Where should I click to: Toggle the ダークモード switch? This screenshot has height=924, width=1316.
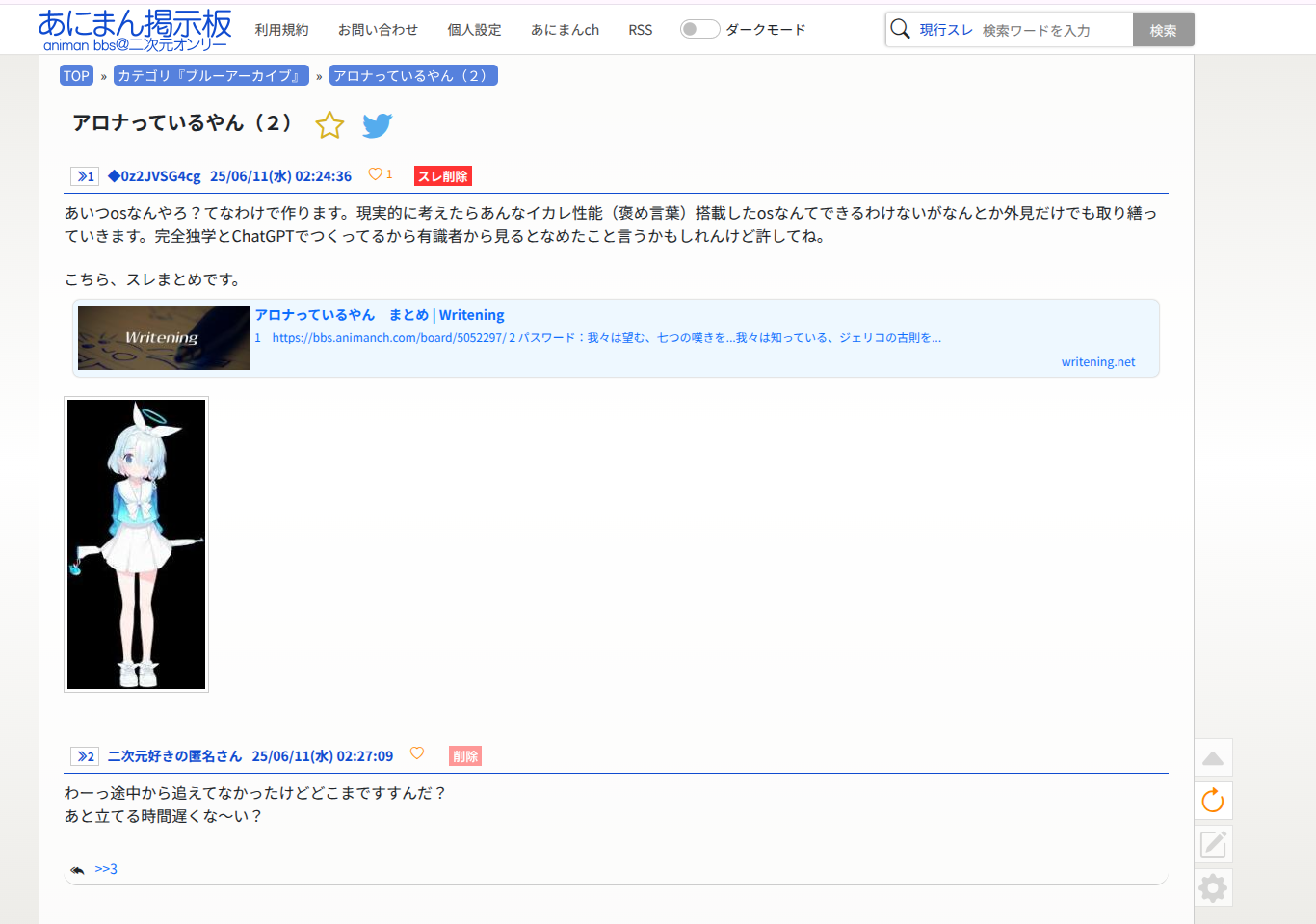pyautogui.click(x=699, y=29)
